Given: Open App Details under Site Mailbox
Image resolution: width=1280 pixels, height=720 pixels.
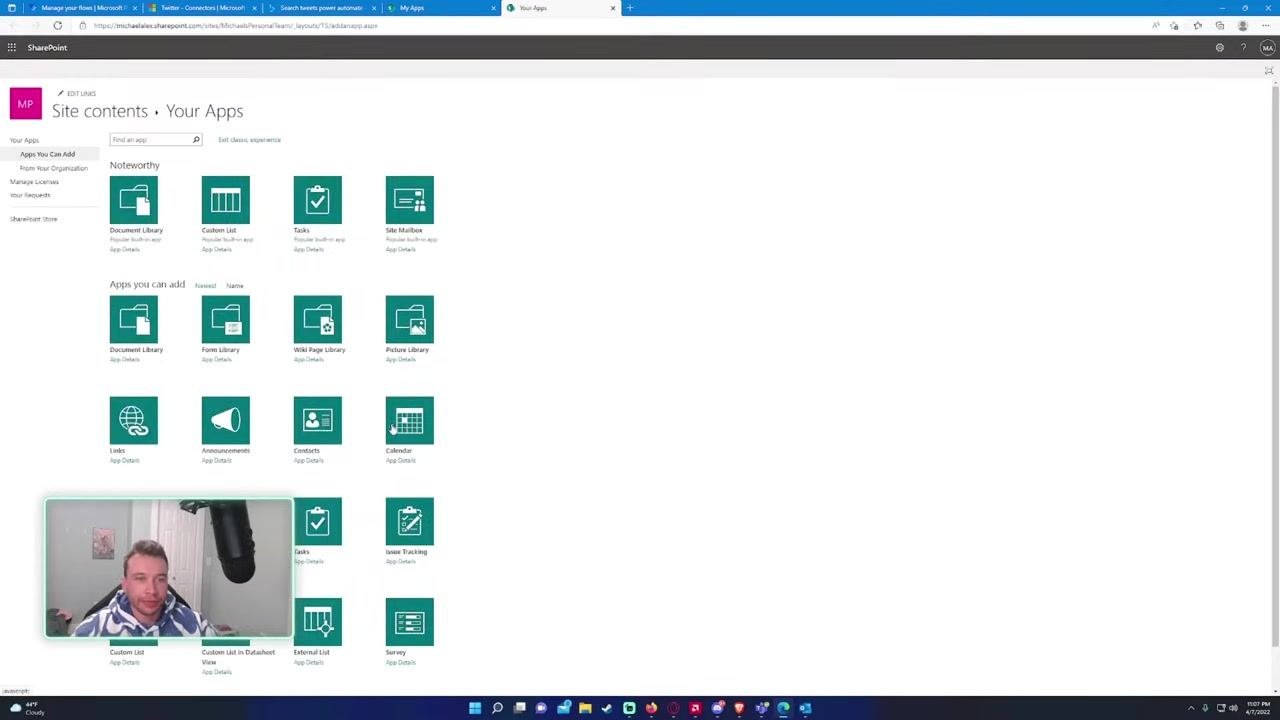Looking at the screenshot, I should [400, 249].
